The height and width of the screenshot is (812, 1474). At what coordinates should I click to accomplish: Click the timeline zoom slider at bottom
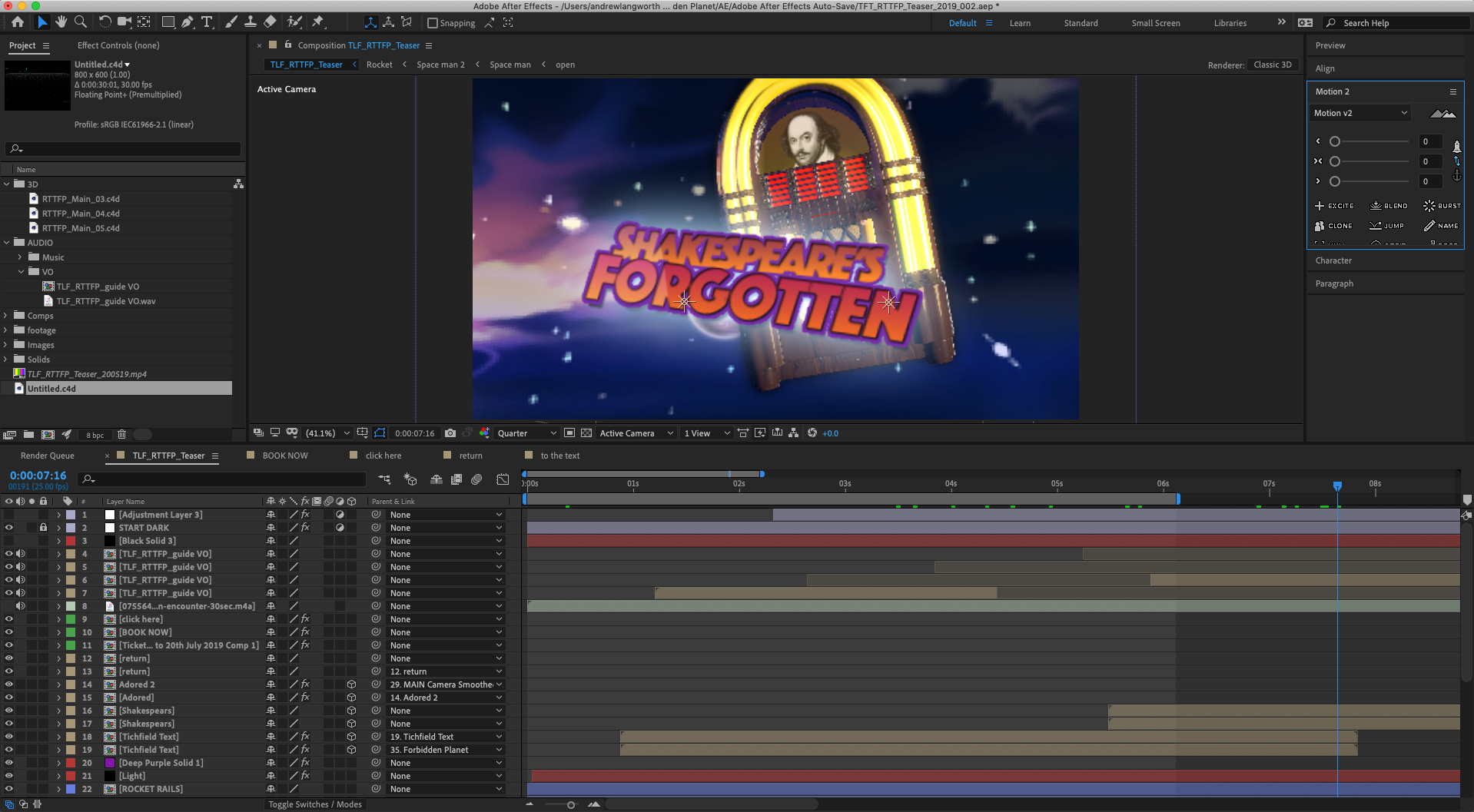point(570,804)
